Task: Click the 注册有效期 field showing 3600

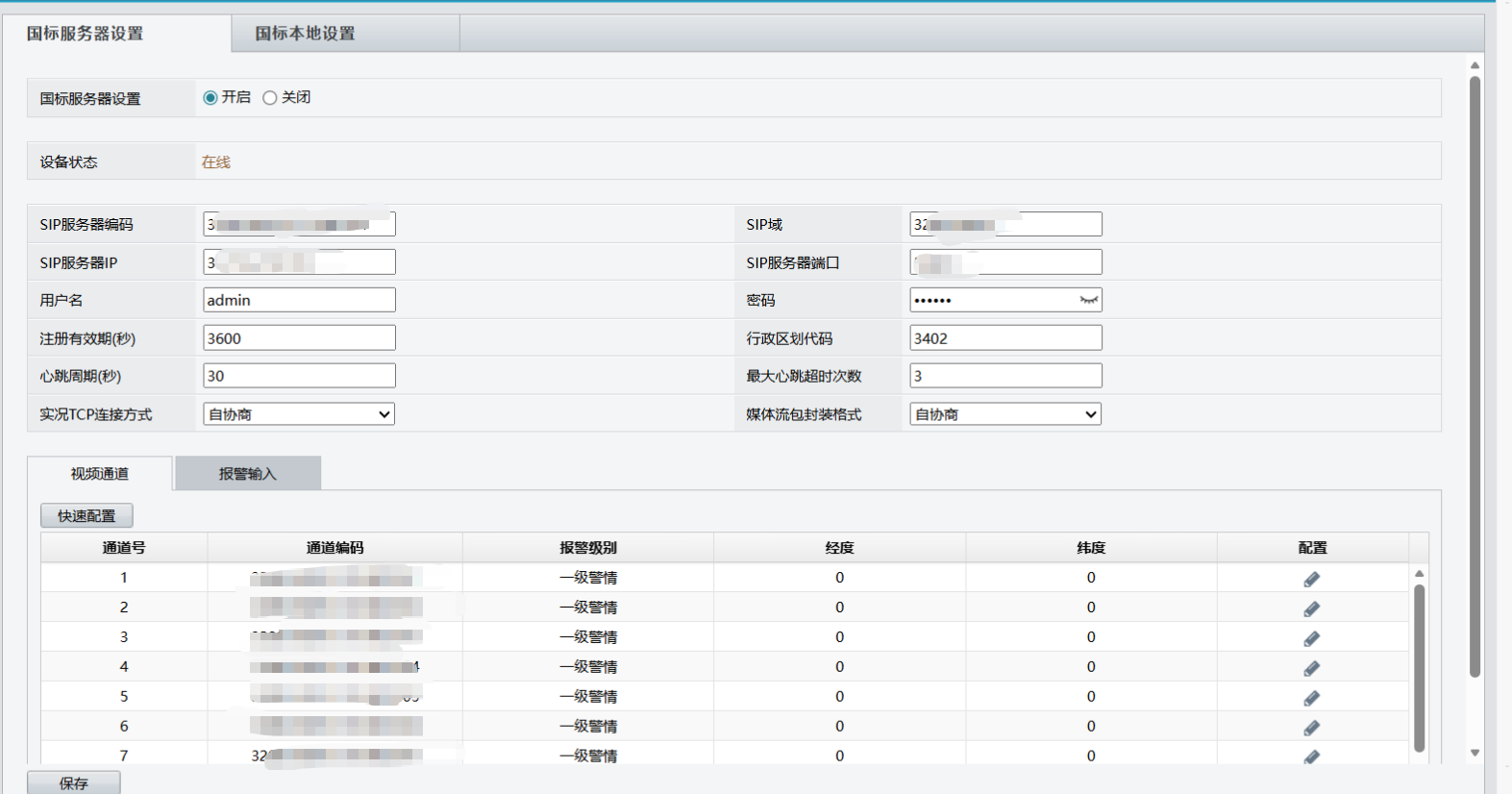Action: (299, 338)
